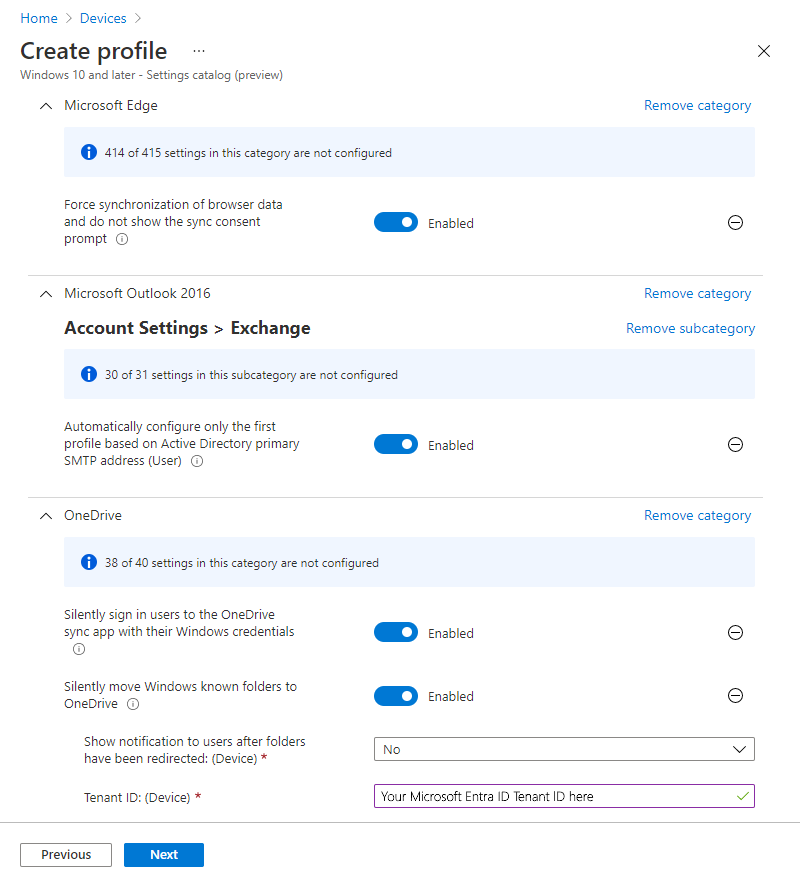Screen dimensions: 800x883
Task: Click the info icon on the sync consent prompt setting
Action: pos(121,239)
